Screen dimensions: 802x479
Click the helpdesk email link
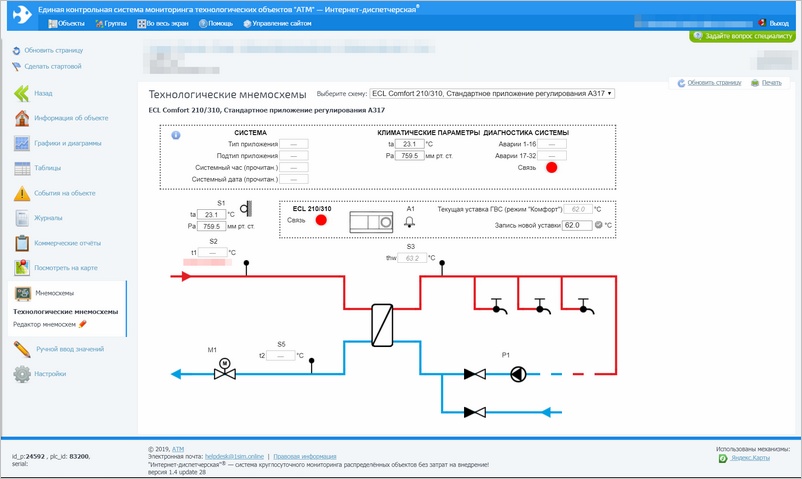pyautogui.click(x=234, y=456)
